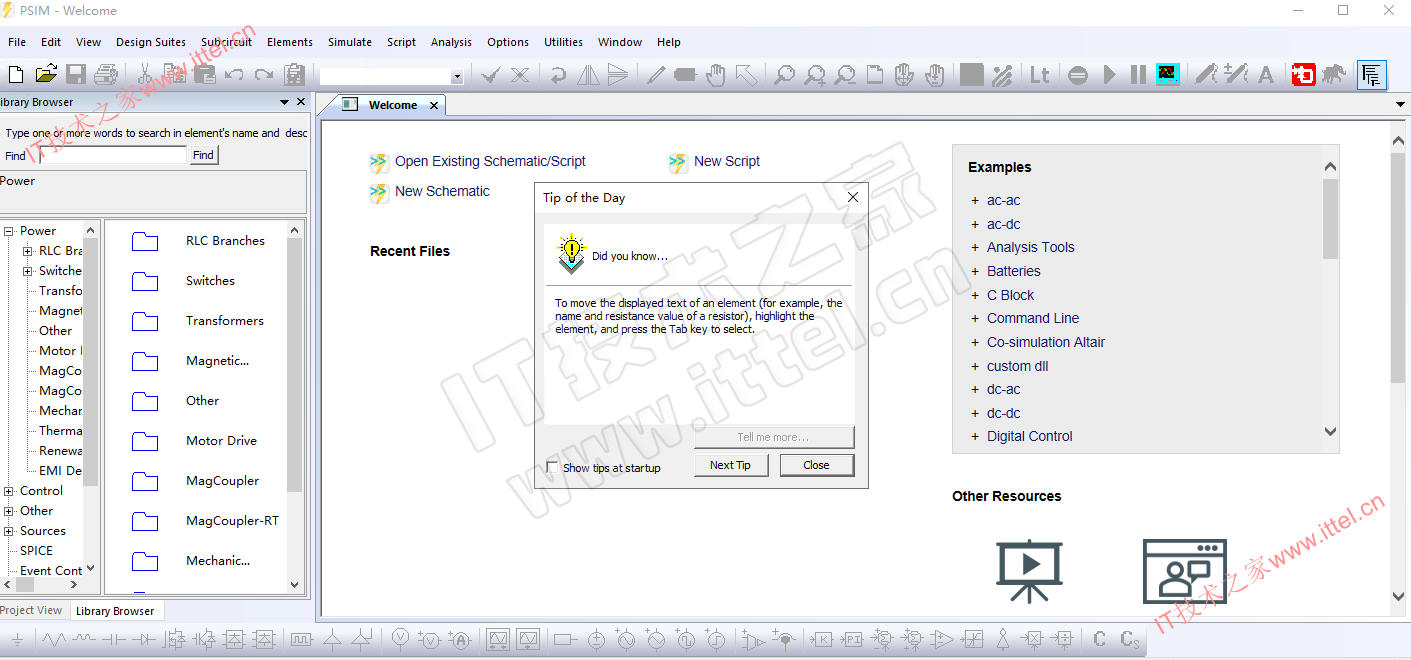This screenshot has width=1411, height=660.
Task: Click the Zoom Out magnifier icon
Action: point(846,75)
